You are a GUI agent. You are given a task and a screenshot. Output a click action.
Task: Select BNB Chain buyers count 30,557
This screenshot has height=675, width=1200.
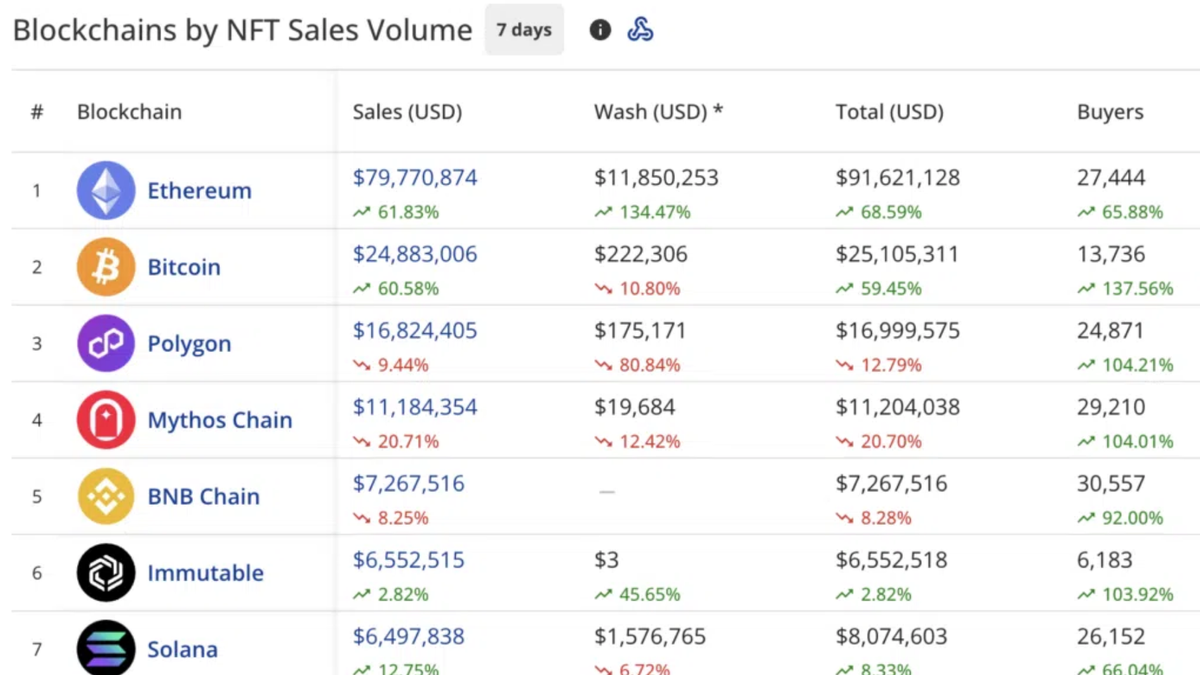pyautogui.click(x=1111, y=484)
